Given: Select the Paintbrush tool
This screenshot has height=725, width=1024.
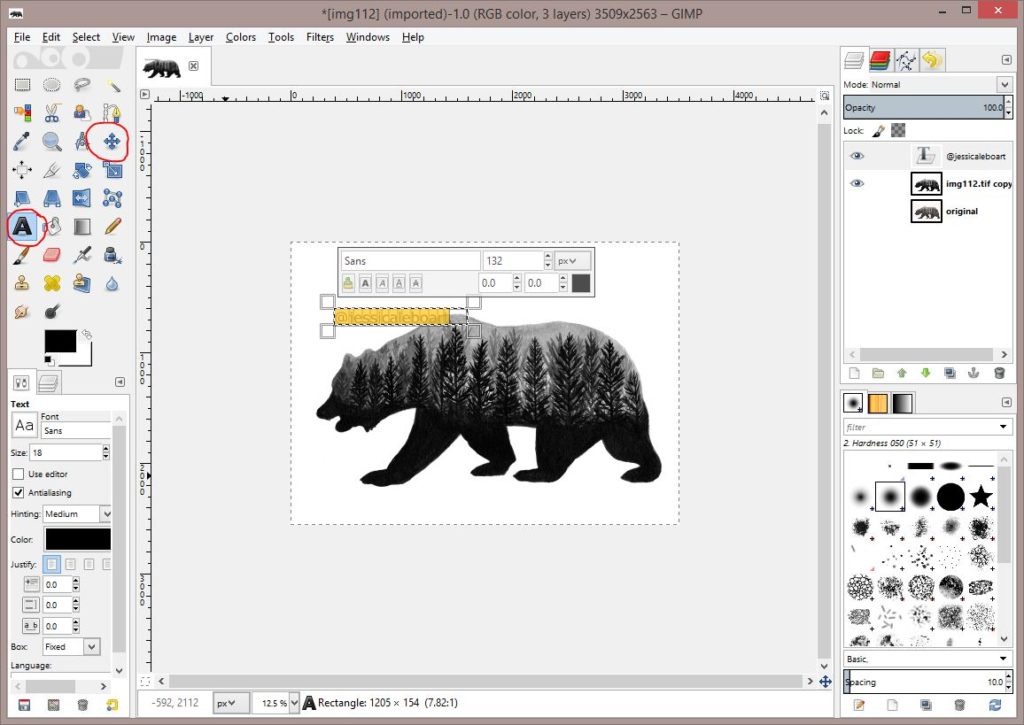Looking at the screenshot, I should tap(22, 255).
